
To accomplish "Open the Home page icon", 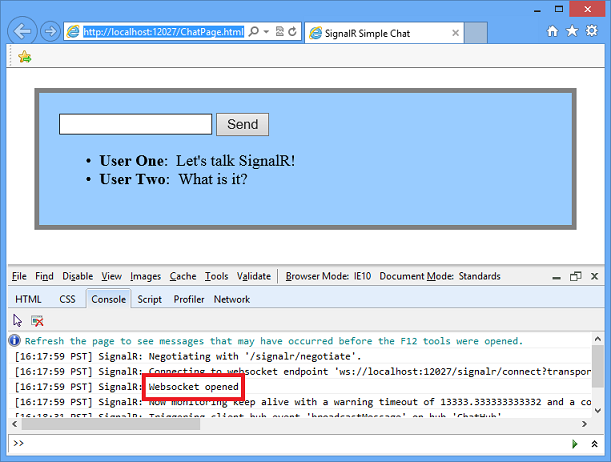I will point(553,32).
